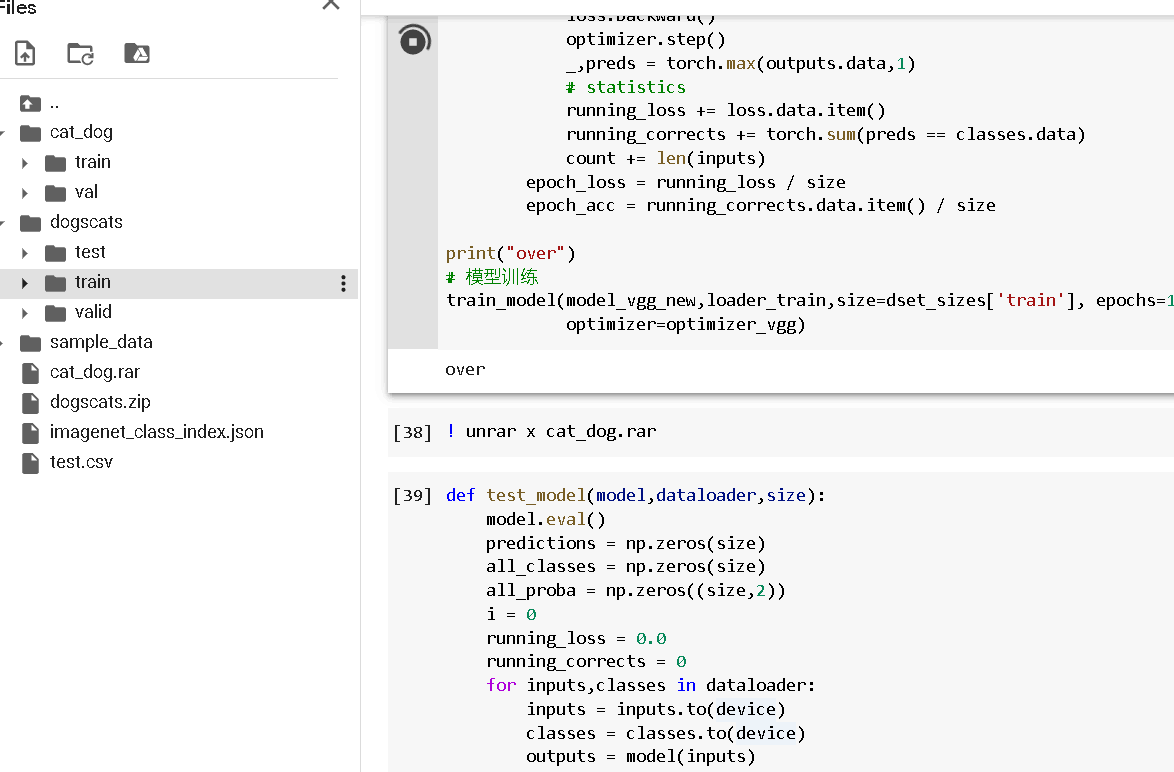
Task: Click the upload file icon
Action: tap(25, 53)
